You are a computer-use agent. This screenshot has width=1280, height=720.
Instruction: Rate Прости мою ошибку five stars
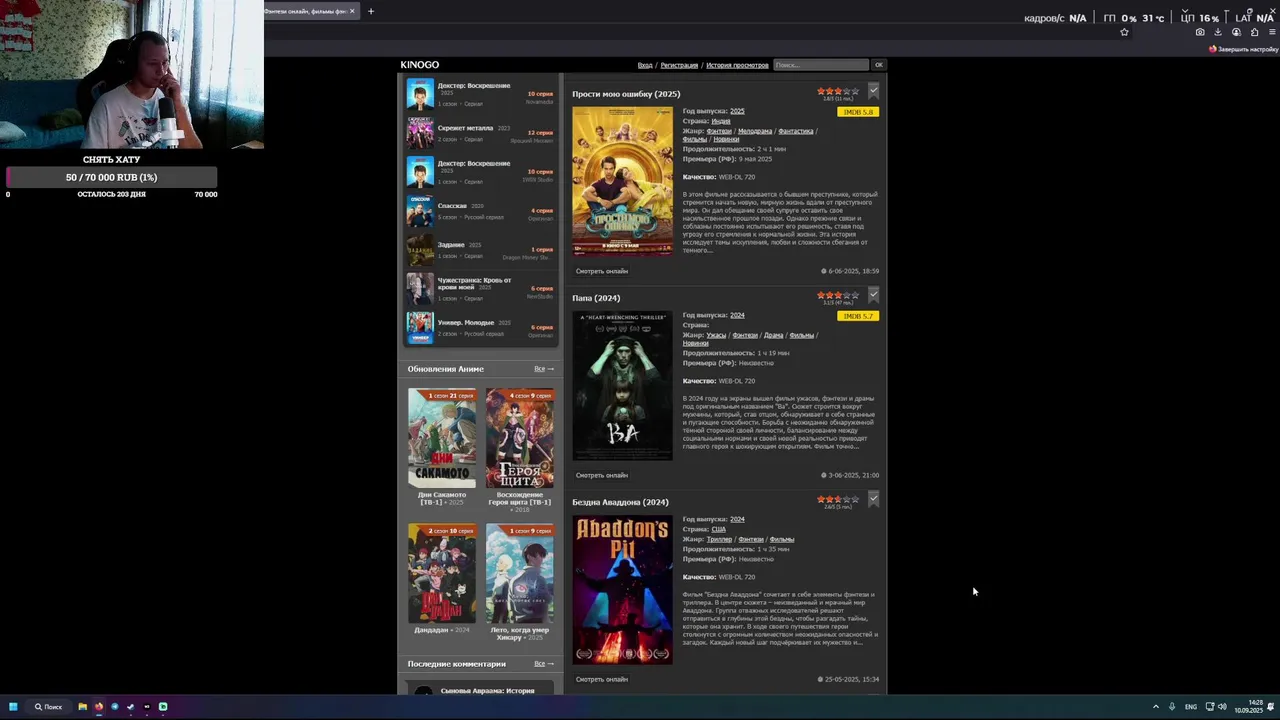click(x=855, y=91)
